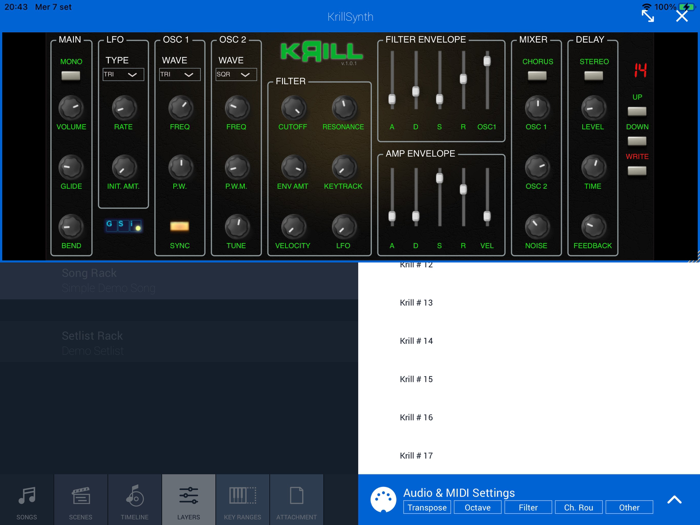Click the battery indicator in status bar
This screenshot has height=525, width=700.
(x=687, y=7)
